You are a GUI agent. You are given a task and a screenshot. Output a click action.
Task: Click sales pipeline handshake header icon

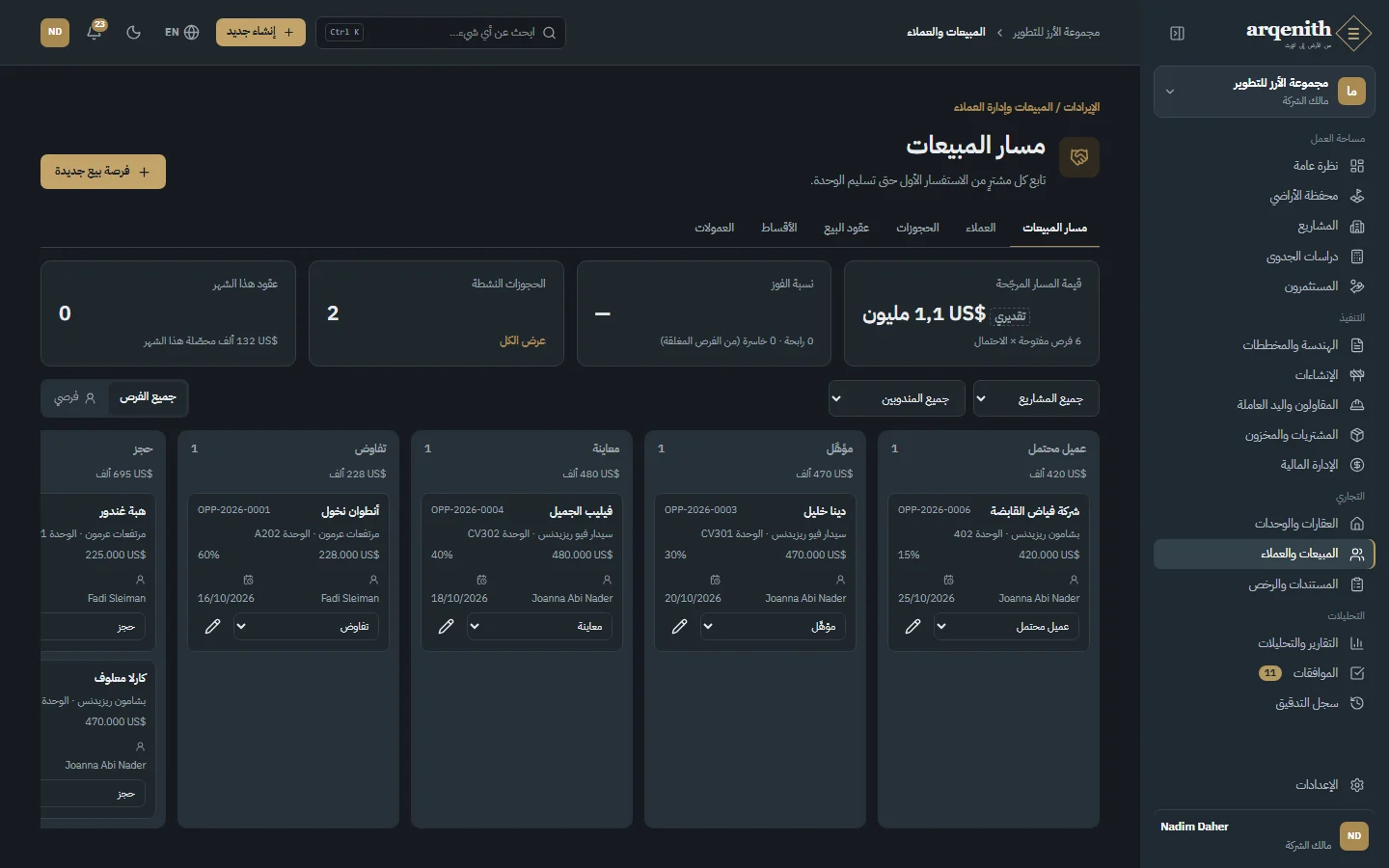(1079, 157)
